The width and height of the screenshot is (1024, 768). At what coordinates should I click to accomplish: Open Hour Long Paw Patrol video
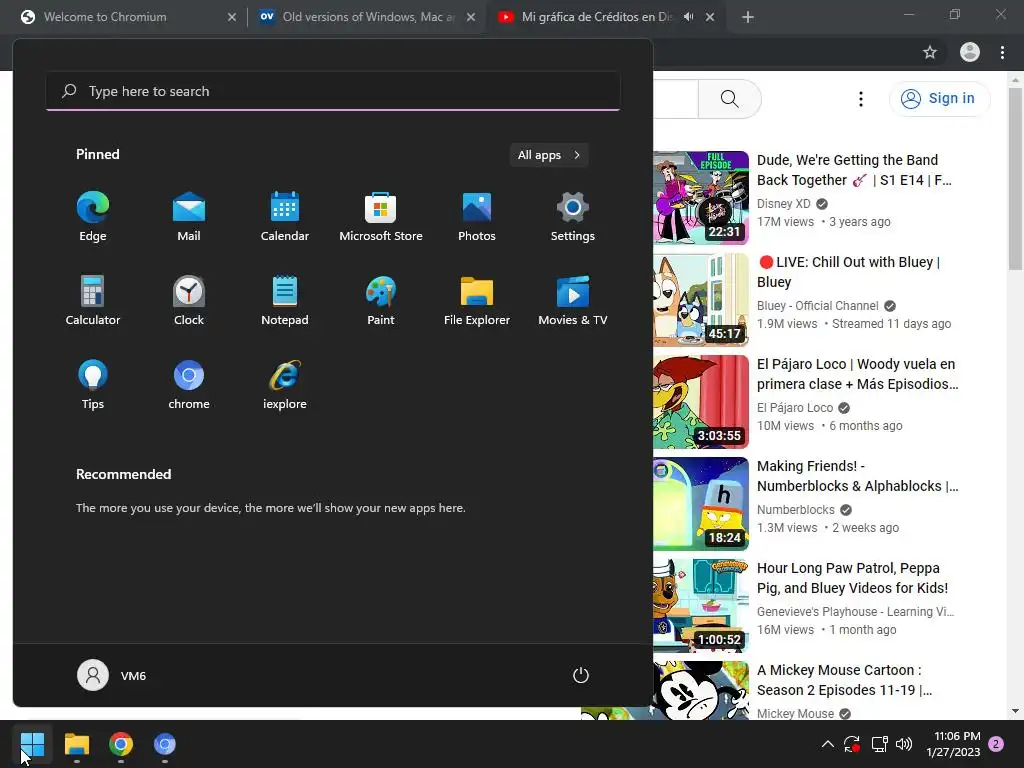pos(852,578)
